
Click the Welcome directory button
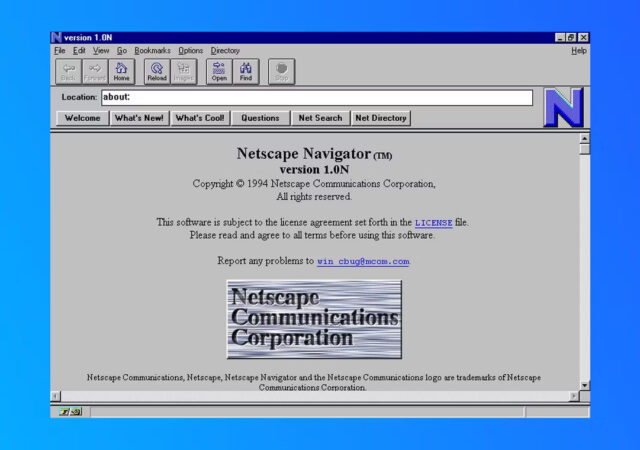point(82,118)
